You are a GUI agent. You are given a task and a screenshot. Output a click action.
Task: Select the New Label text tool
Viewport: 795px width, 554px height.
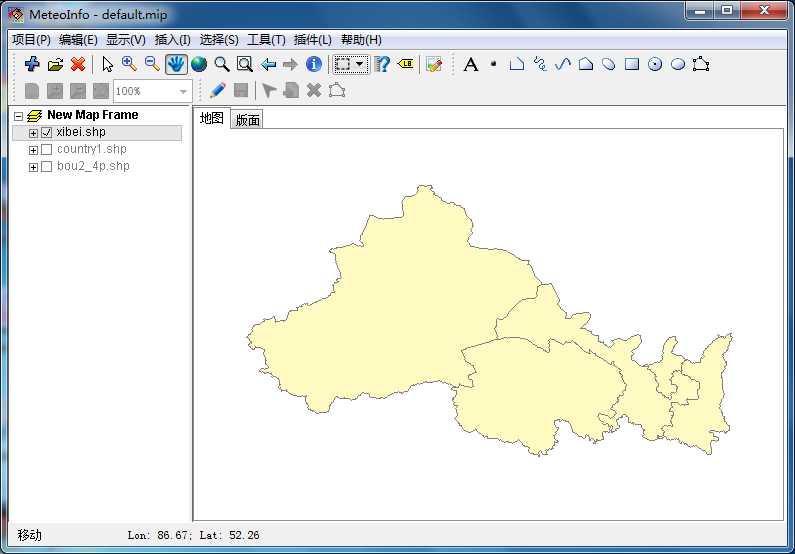[471, 65]
